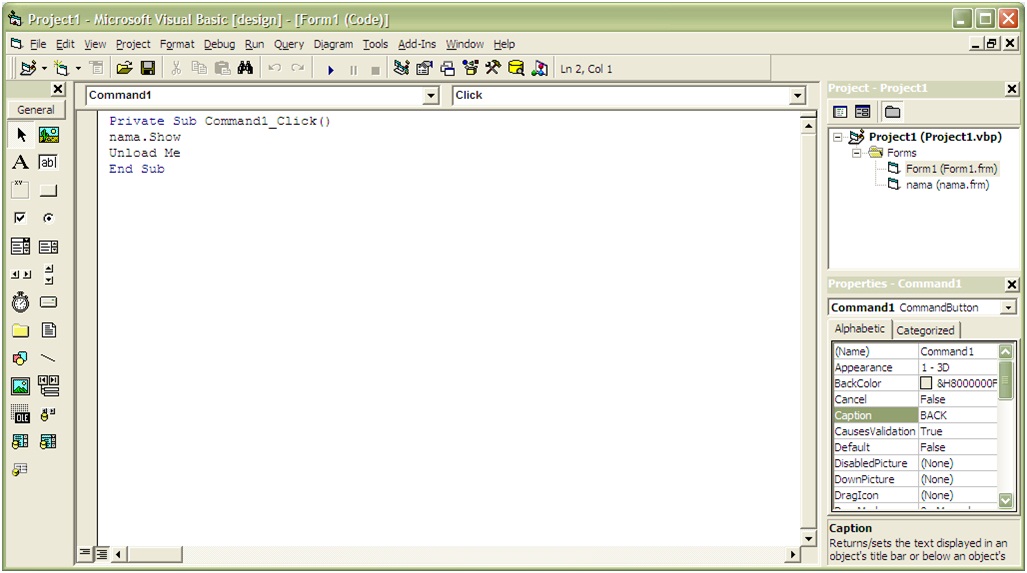Close the Toolbox panel

coord(58,89)
